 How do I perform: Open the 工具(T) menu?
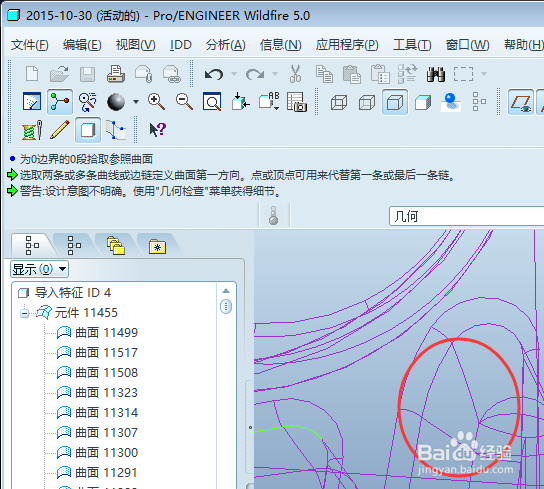click(412, 45)
